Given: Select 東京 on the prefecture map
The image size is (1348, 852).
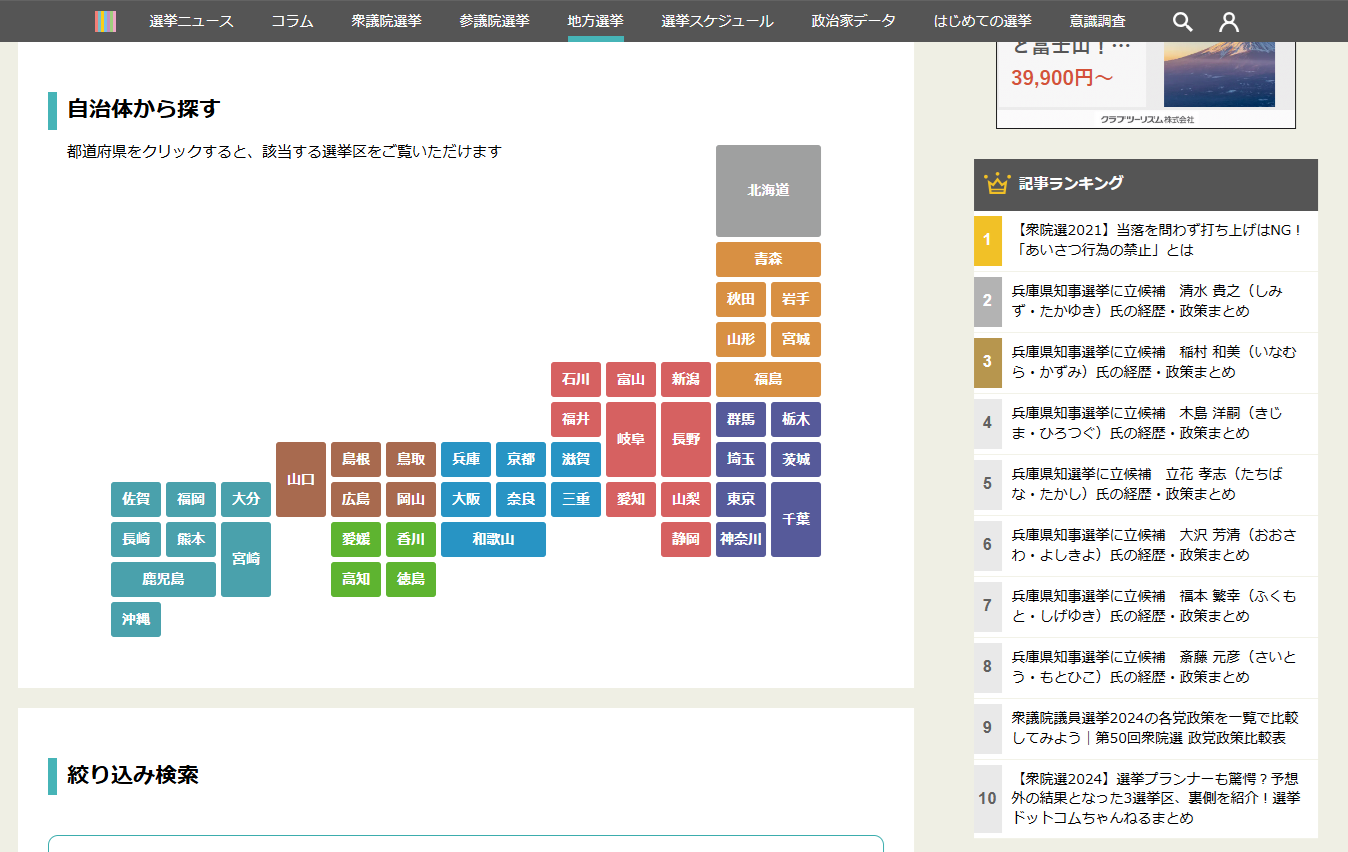Looking at the screenshot, I should [x=740, y=499].
